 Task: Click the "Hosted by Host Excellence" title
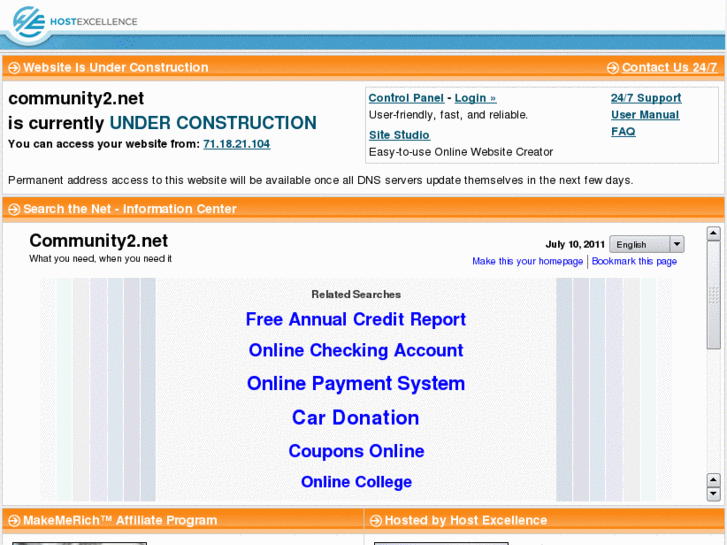pyautogui.click(x=466, y=520)
